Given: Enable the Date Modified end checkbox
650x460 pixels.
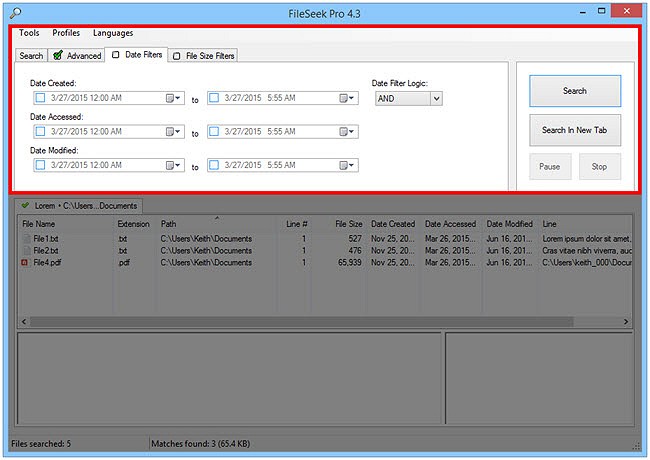Looking at the screenshot, I should 214,165.
